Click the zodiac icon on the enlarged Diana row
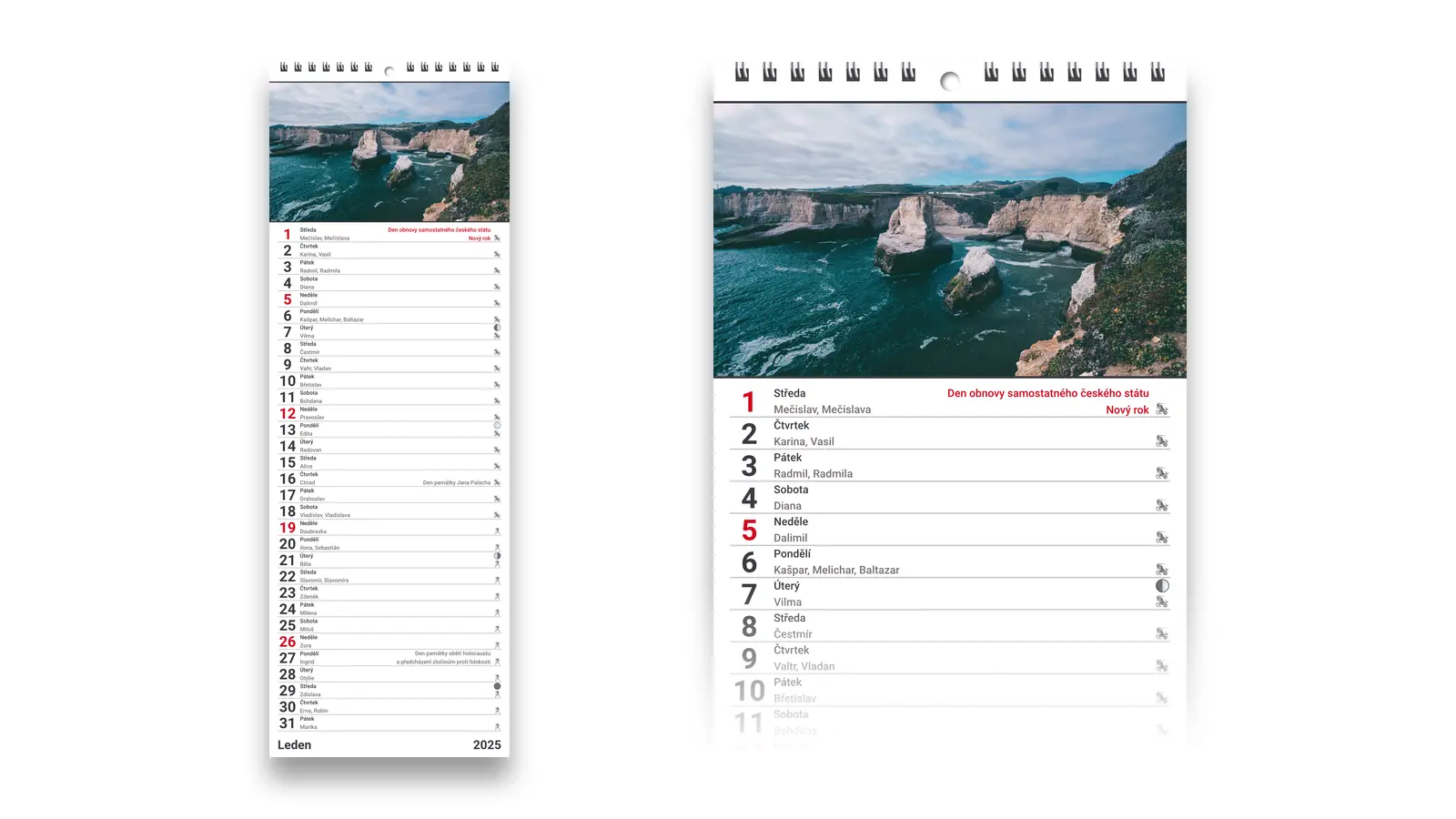Image resolution: width=1456 pixels, height=819 pixels. tap(1162, 505)
